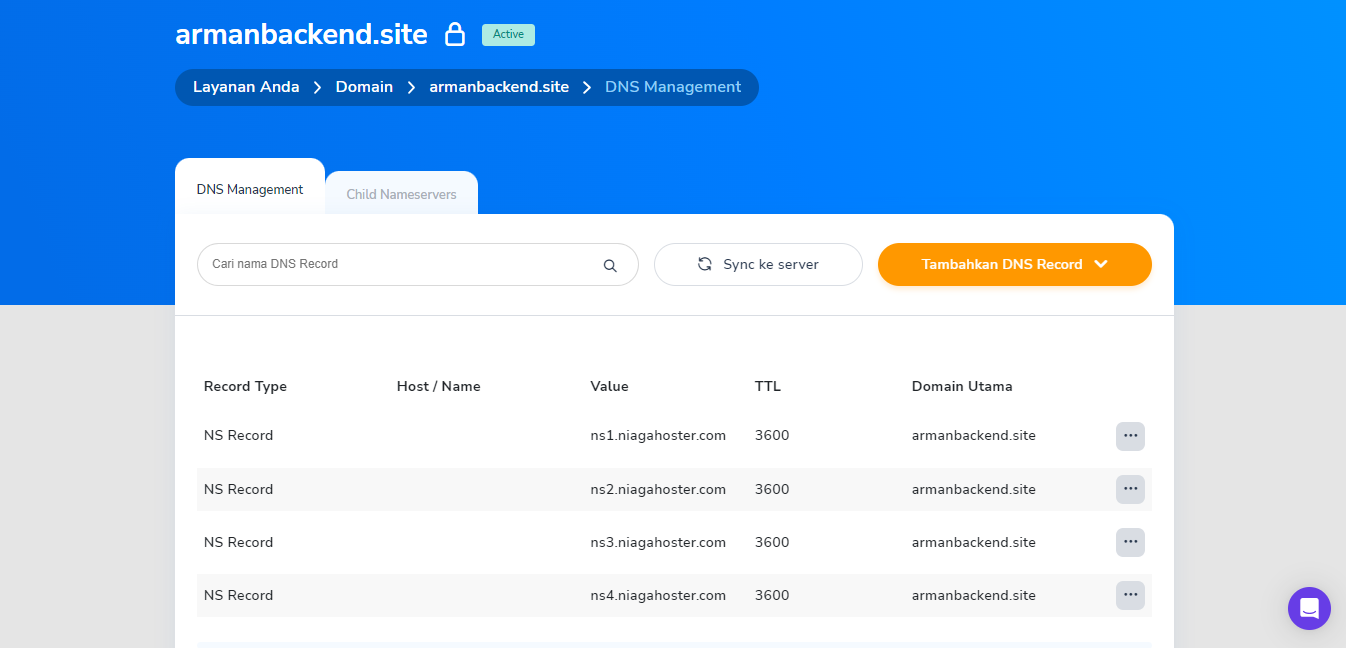The height and width of the screenshot is (648, 1346).
Task: Click the lock icon beside armanbackend.site
Action: (x=455, y=33)
